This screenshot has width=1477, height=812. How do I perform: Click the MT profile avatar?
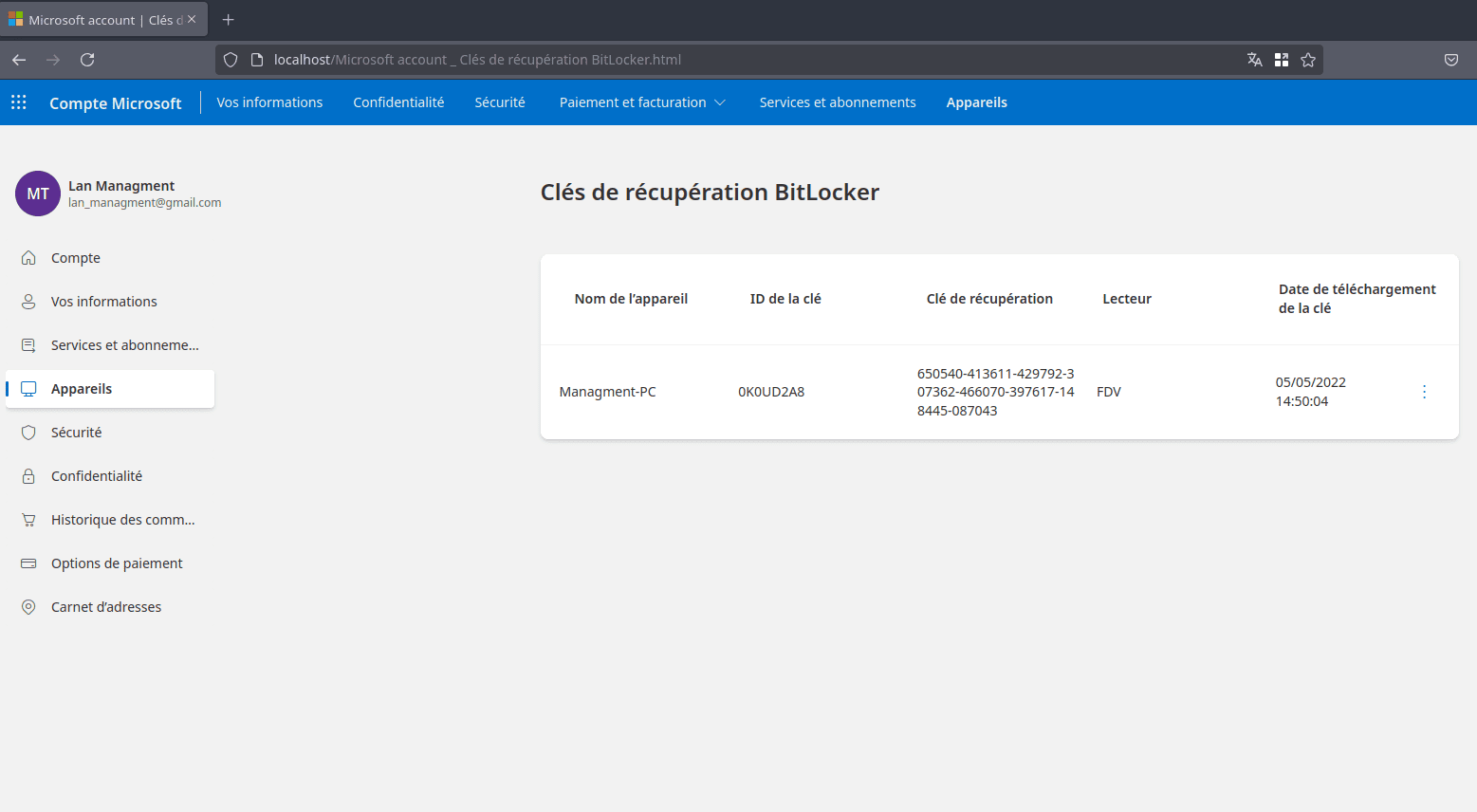point(38,194)
